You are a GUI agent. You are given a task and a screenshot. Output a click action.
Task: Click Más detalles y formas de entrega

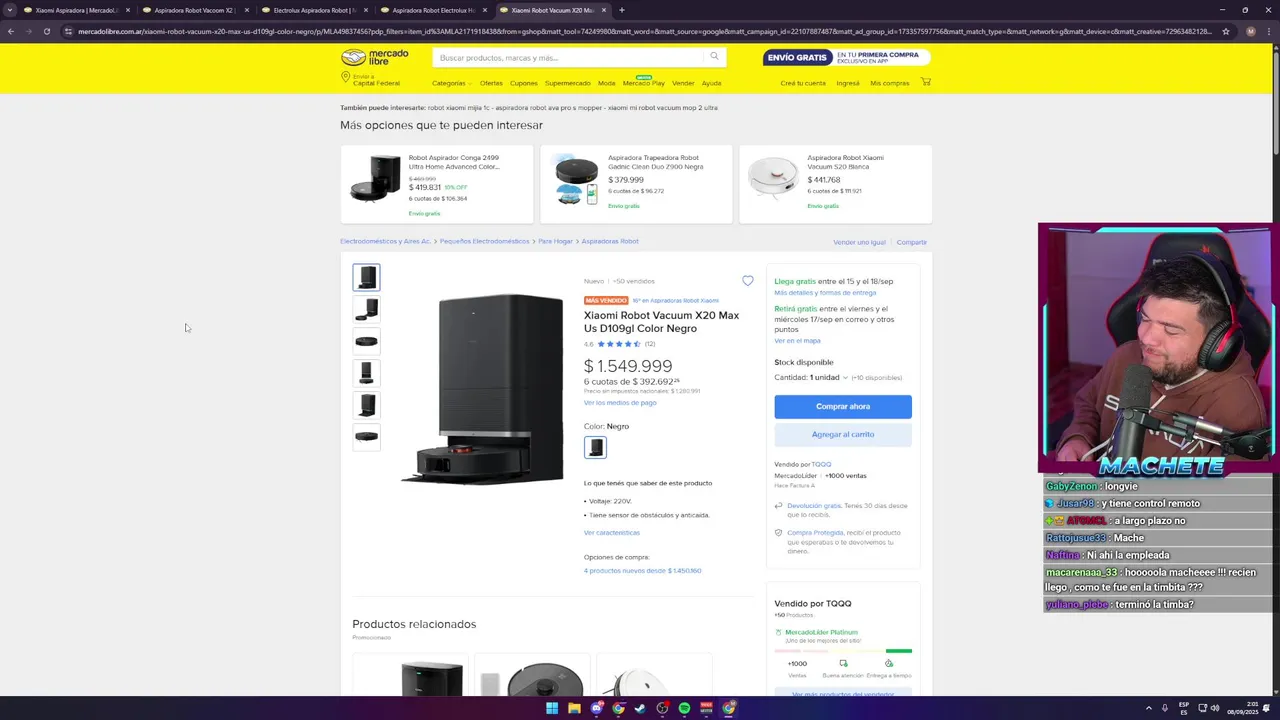pyautogui.click(x=825, y=293)
